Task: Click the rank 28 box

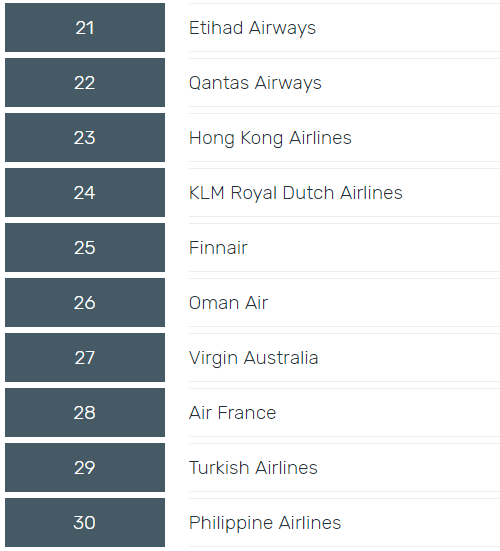Action: 85,413
